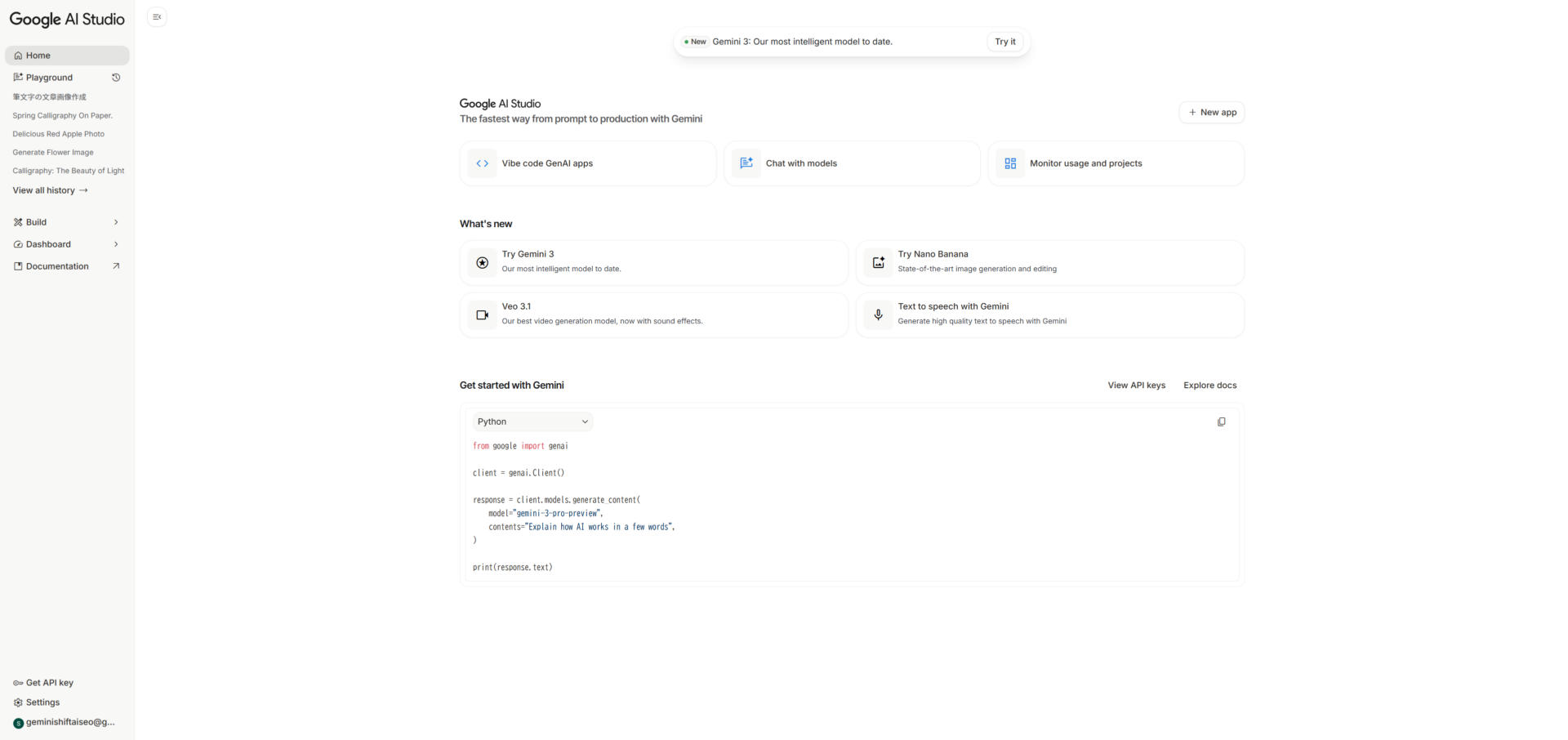
Task: Click the New app button
Action: (1212, 112)
